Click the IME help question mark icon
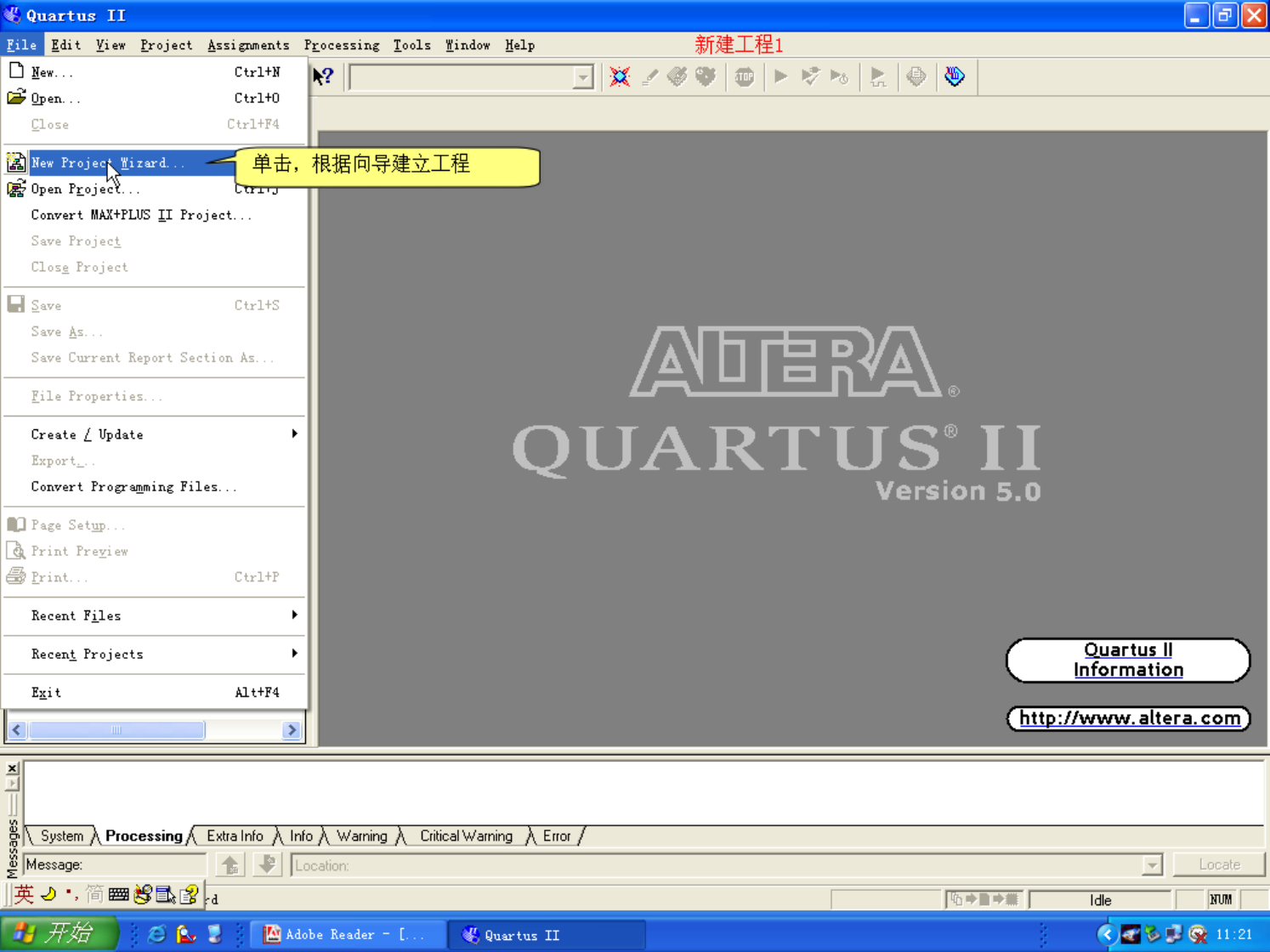Image resolution: width=1270 pixels, height=952 pixels. pyautogui.click(x=189, y=894)
